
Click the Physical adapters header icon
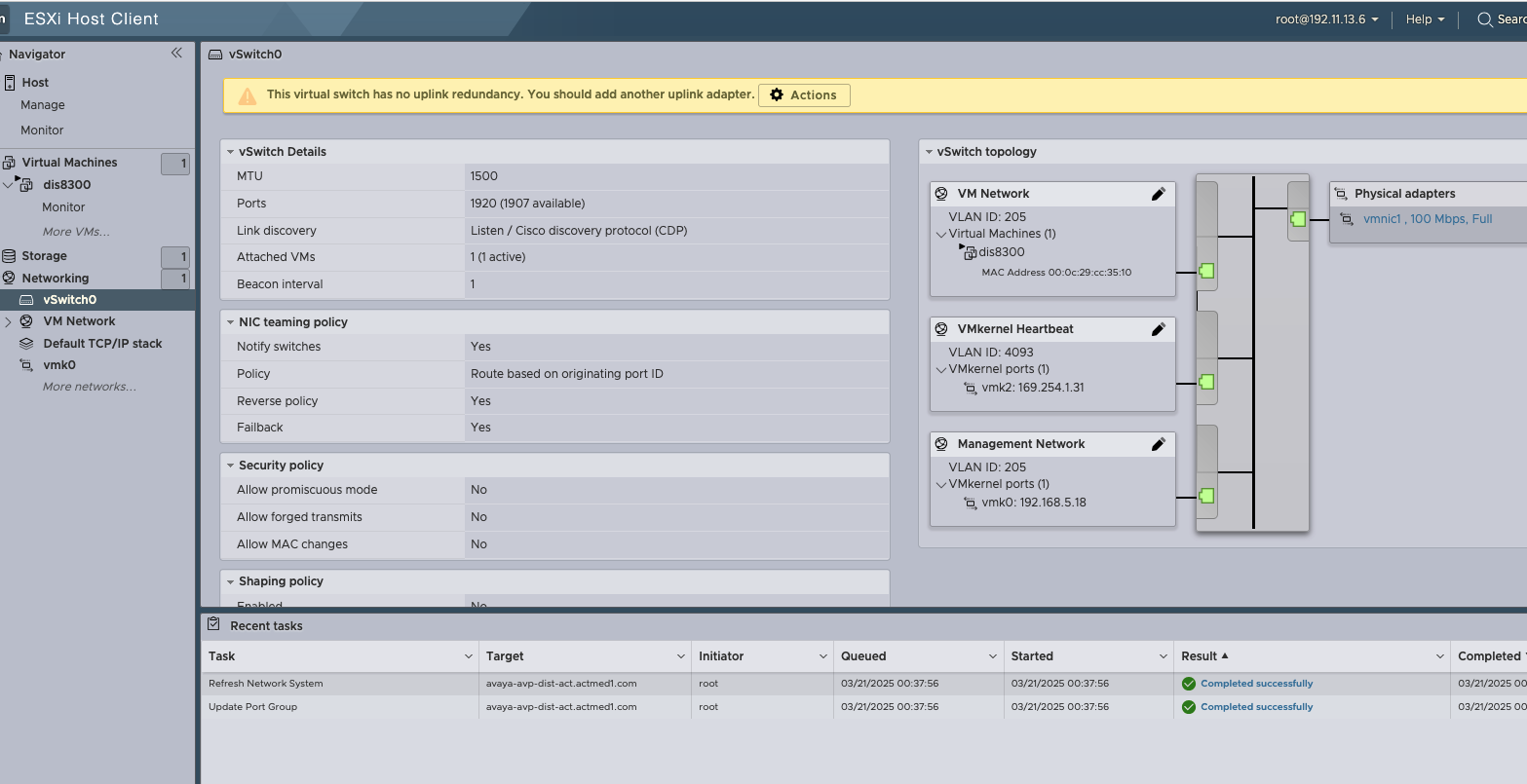point(1341,194)
